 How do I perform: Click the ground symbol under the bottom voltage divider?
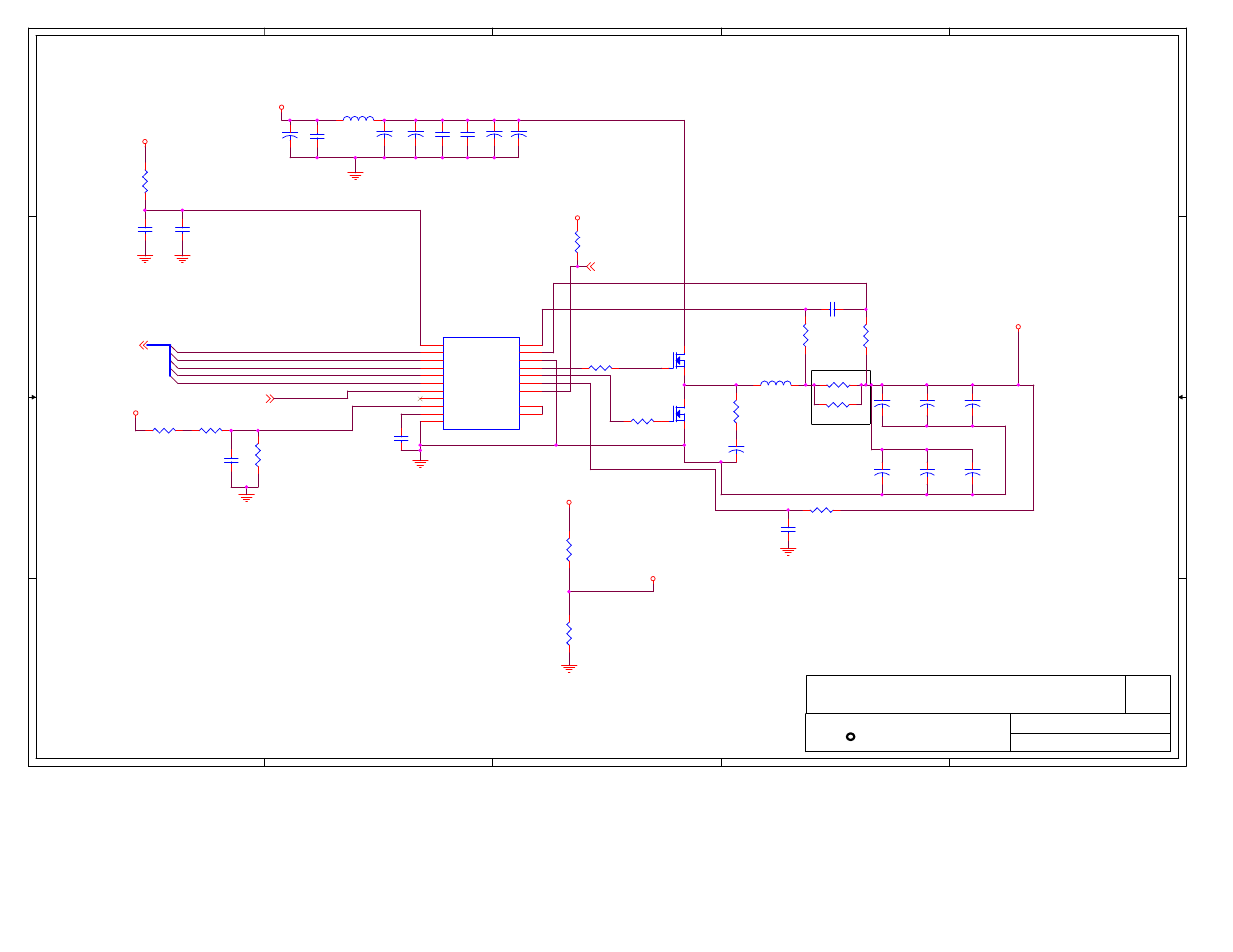(569, 667)
